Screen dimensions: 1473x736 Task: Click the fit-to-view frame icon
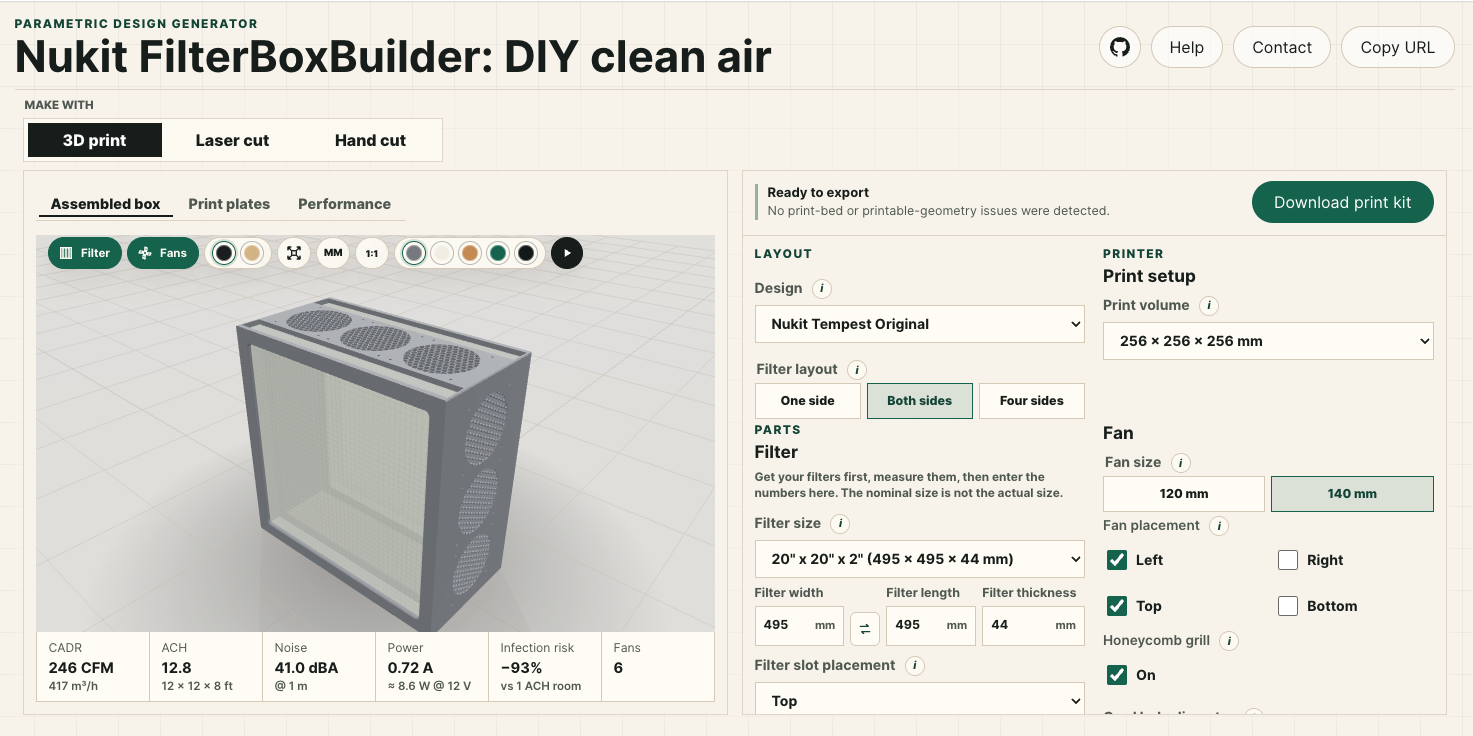coord(294,253)
